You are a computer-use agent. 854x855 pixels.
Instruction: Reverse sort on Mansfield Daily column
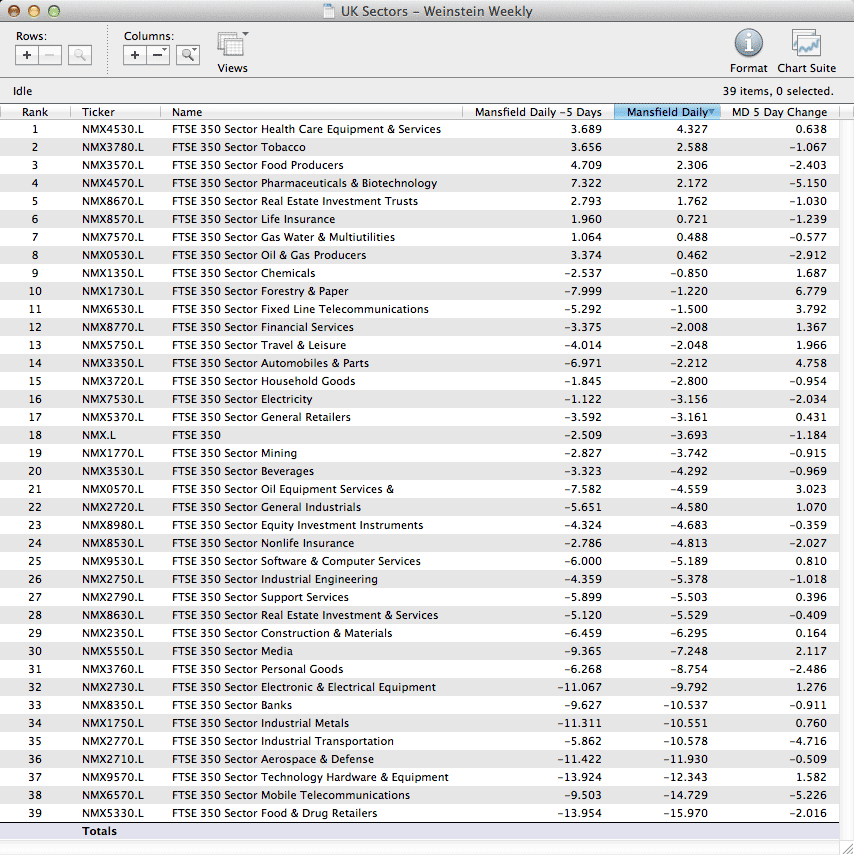(x=666, y=112)
